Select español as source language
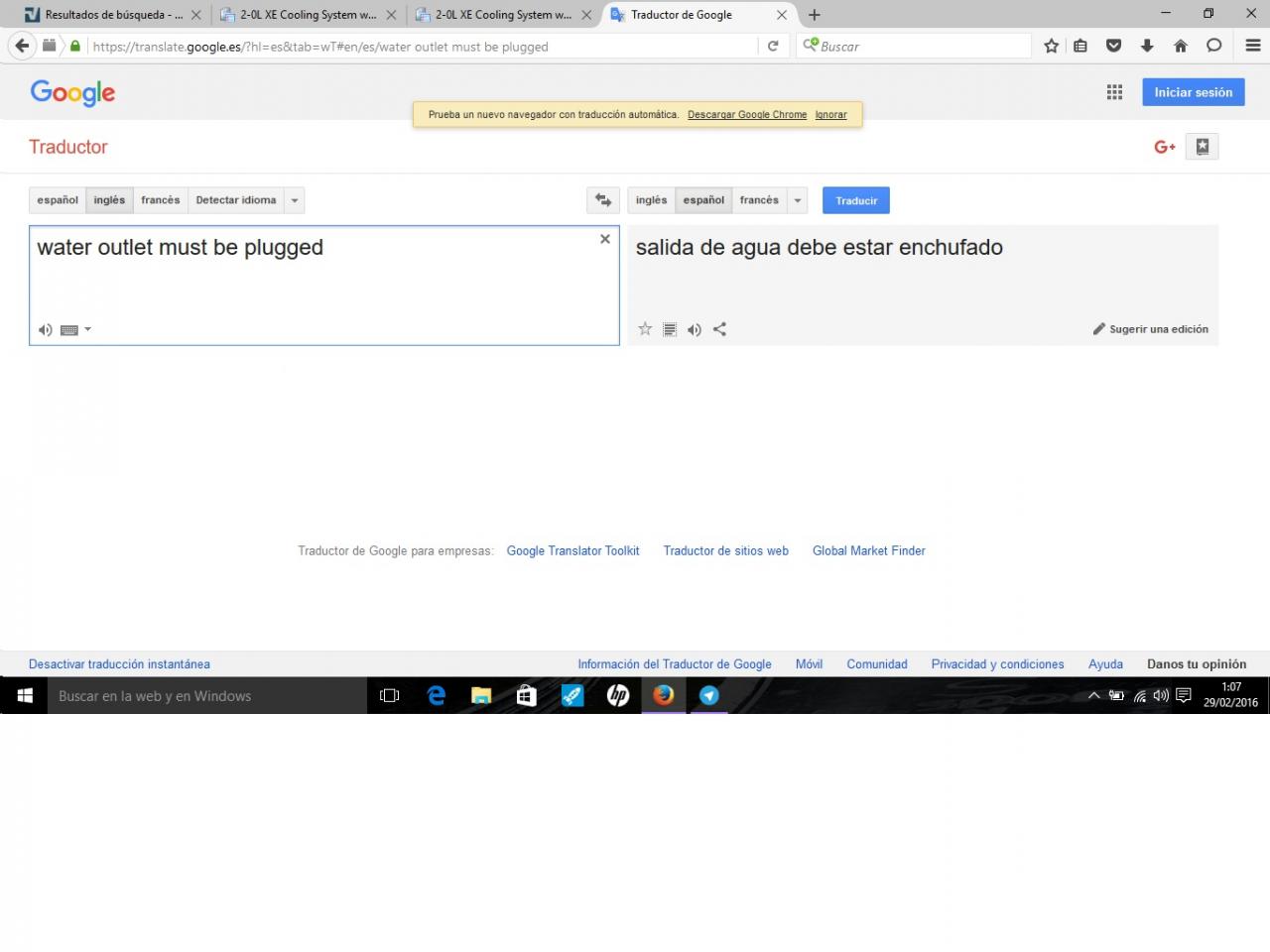The width and height of the screenshot is (1270, 952). click(58, 200)
